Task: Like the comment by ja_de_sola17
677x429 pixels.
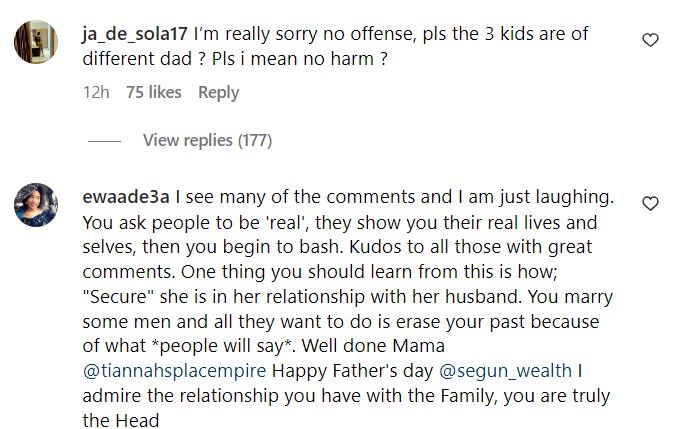Action: click(x=650, y=40)
